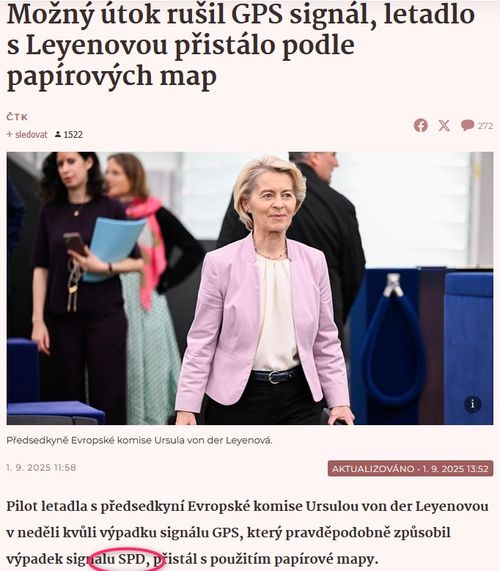Click the lead paragraph starting Pilot letadla
500x571 pixels.
click(248, 532)
